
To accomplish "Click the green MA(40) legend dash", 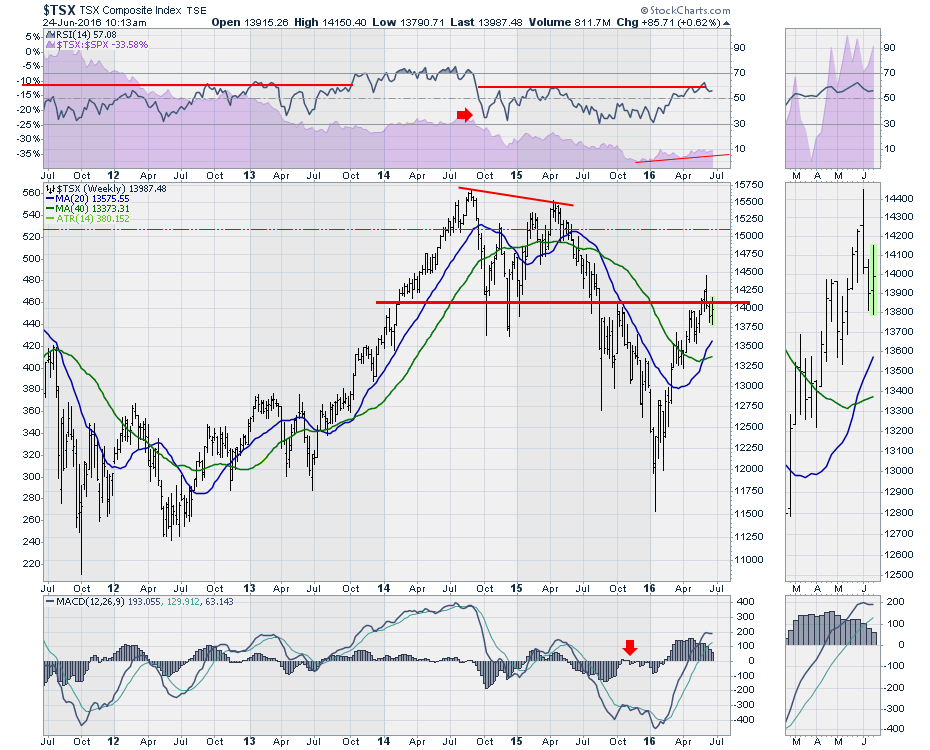I will [50, 209].
